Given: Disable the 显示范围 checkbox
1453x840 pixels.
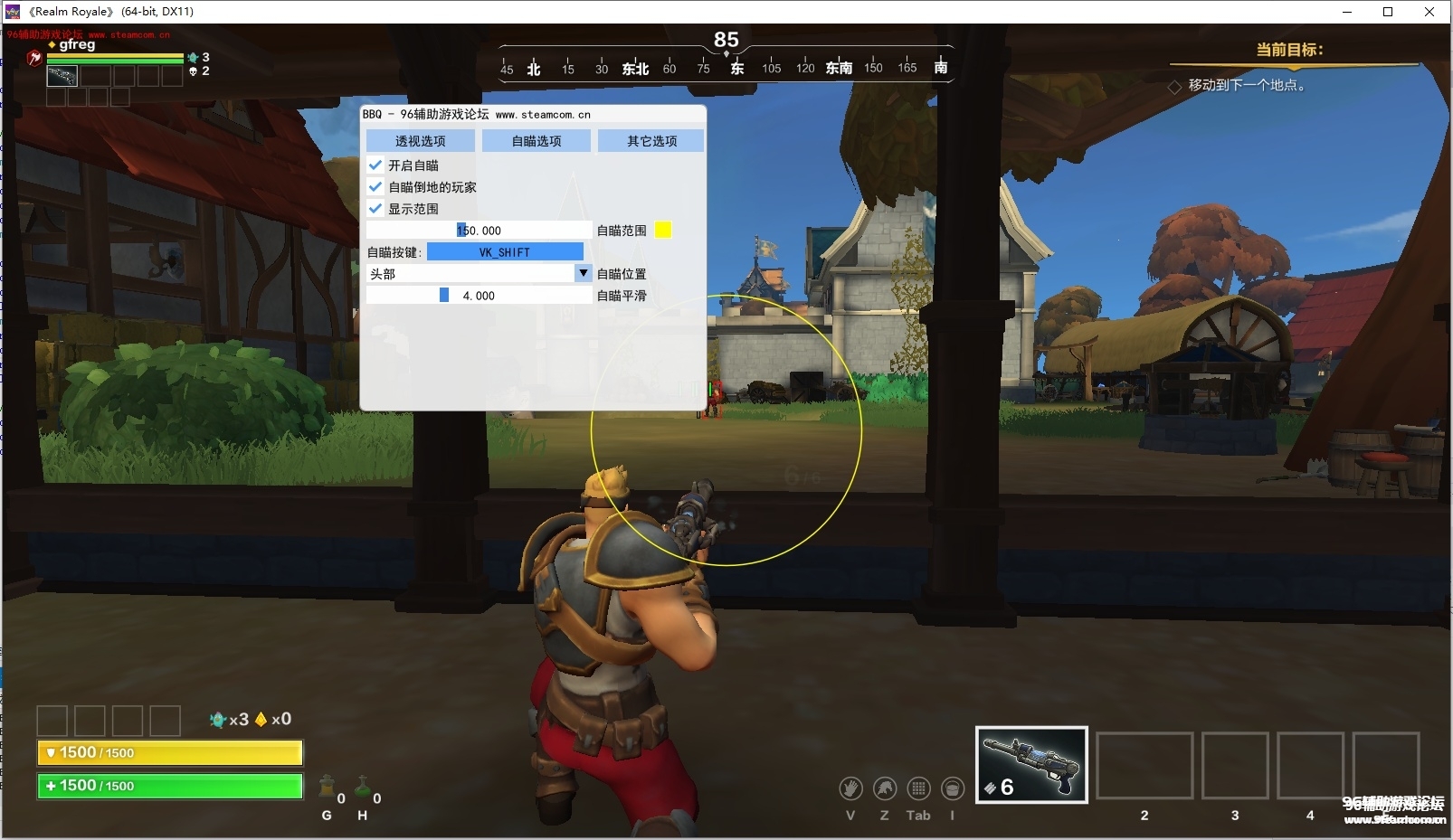Looking at the screenshot, I should (x=375, y=209).
